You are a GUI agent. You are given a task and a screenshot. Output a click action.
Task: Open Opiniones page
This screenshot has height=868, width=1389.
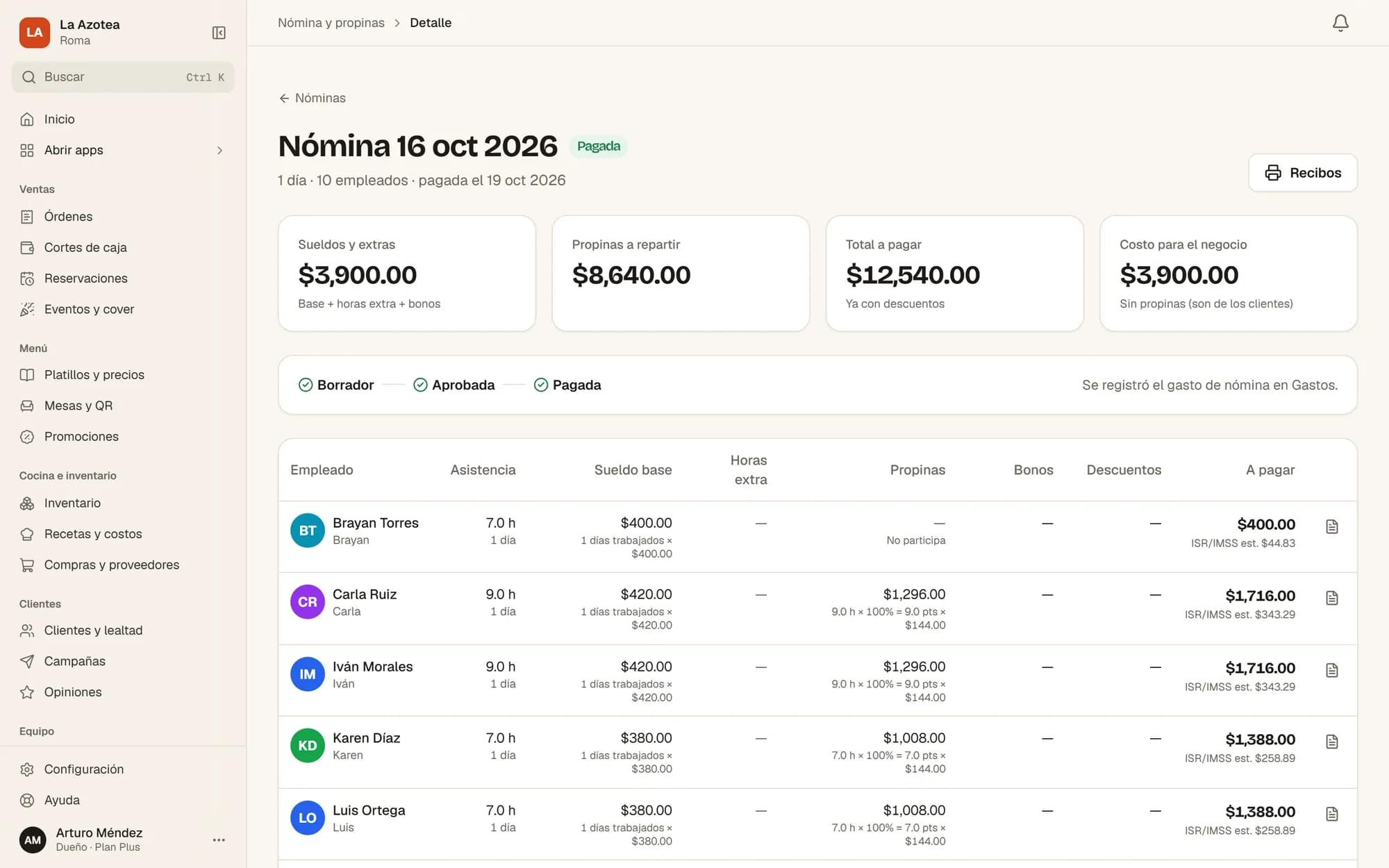123,692
